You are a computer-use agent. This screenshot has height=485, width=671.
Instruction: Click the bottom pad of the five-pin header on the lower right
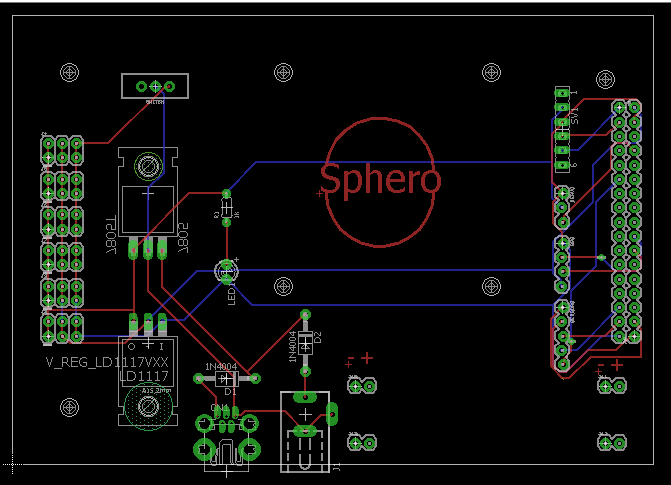(x=562, y=364)
